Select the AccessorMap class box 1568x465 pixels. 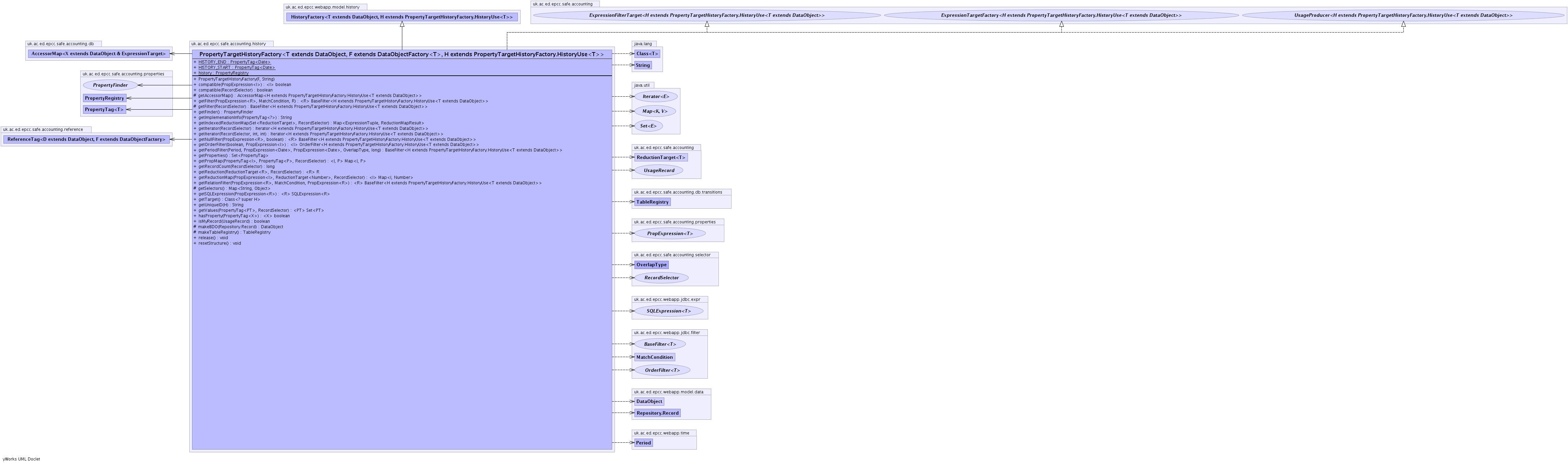(99, 53)
